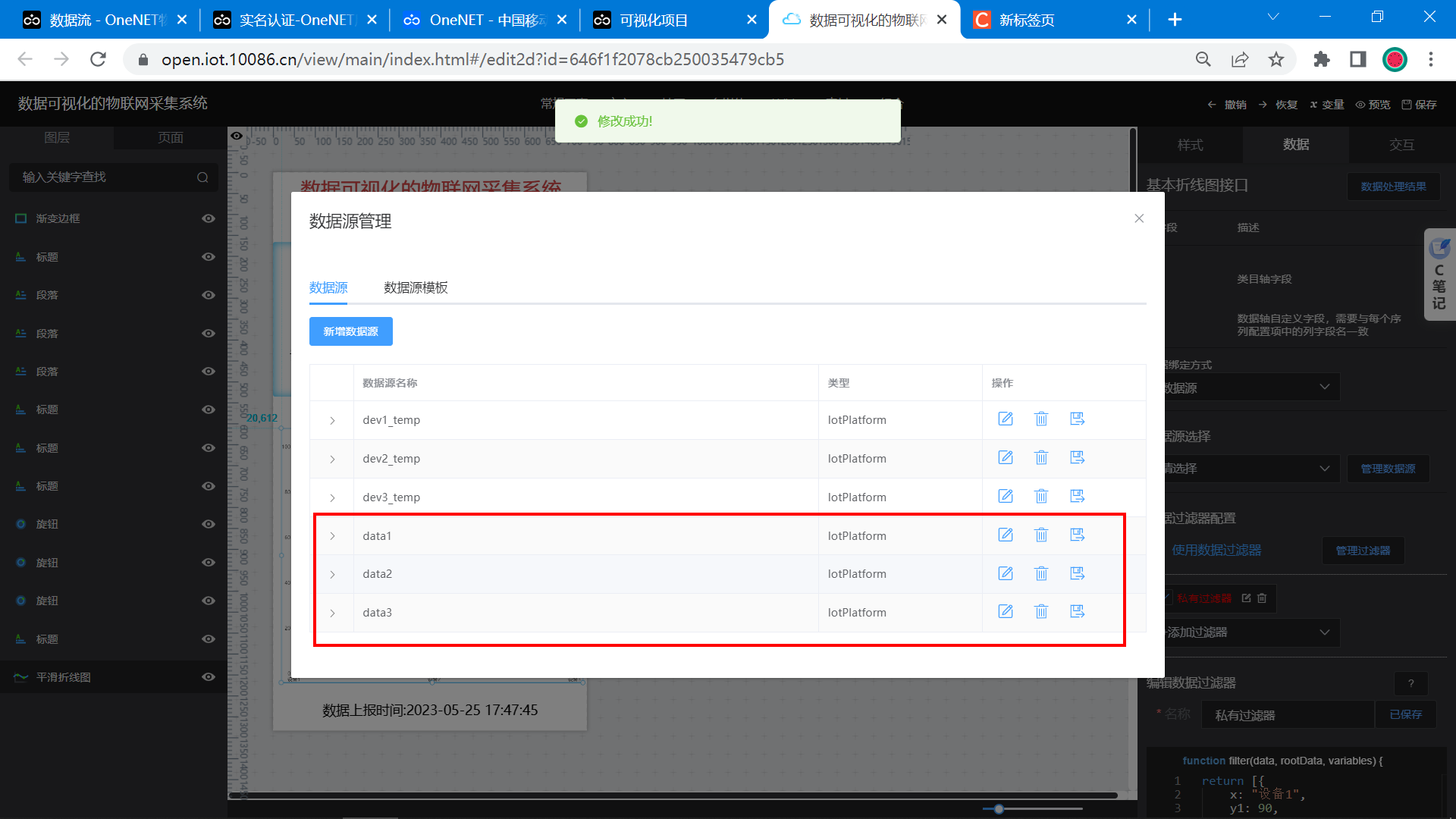Image resolution: width=1456 pixels, height=819 pixels.
Task: Open the 可视化项目 browser tab
Action: tap(654, 20)
